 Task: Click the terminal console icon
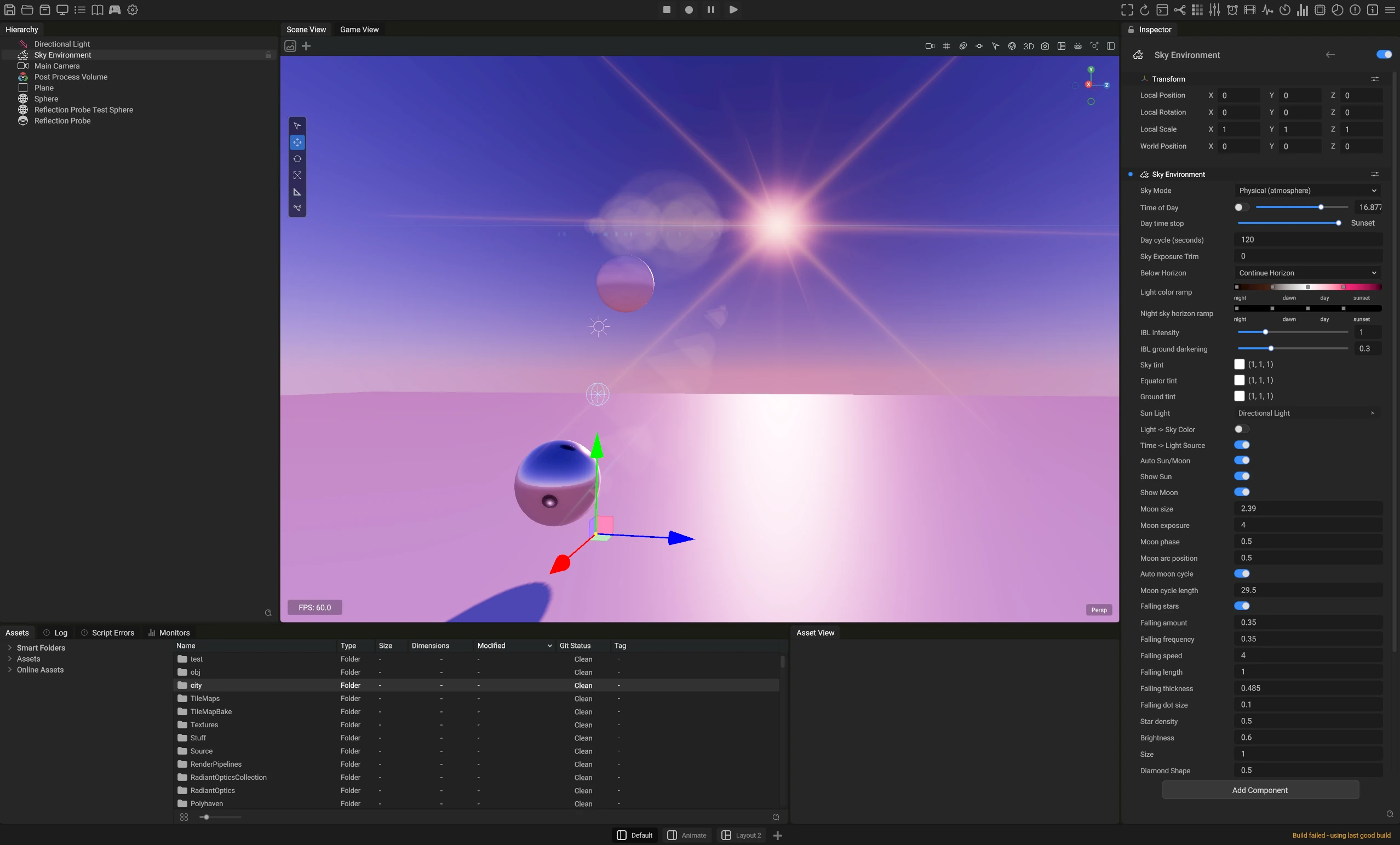1162,10
